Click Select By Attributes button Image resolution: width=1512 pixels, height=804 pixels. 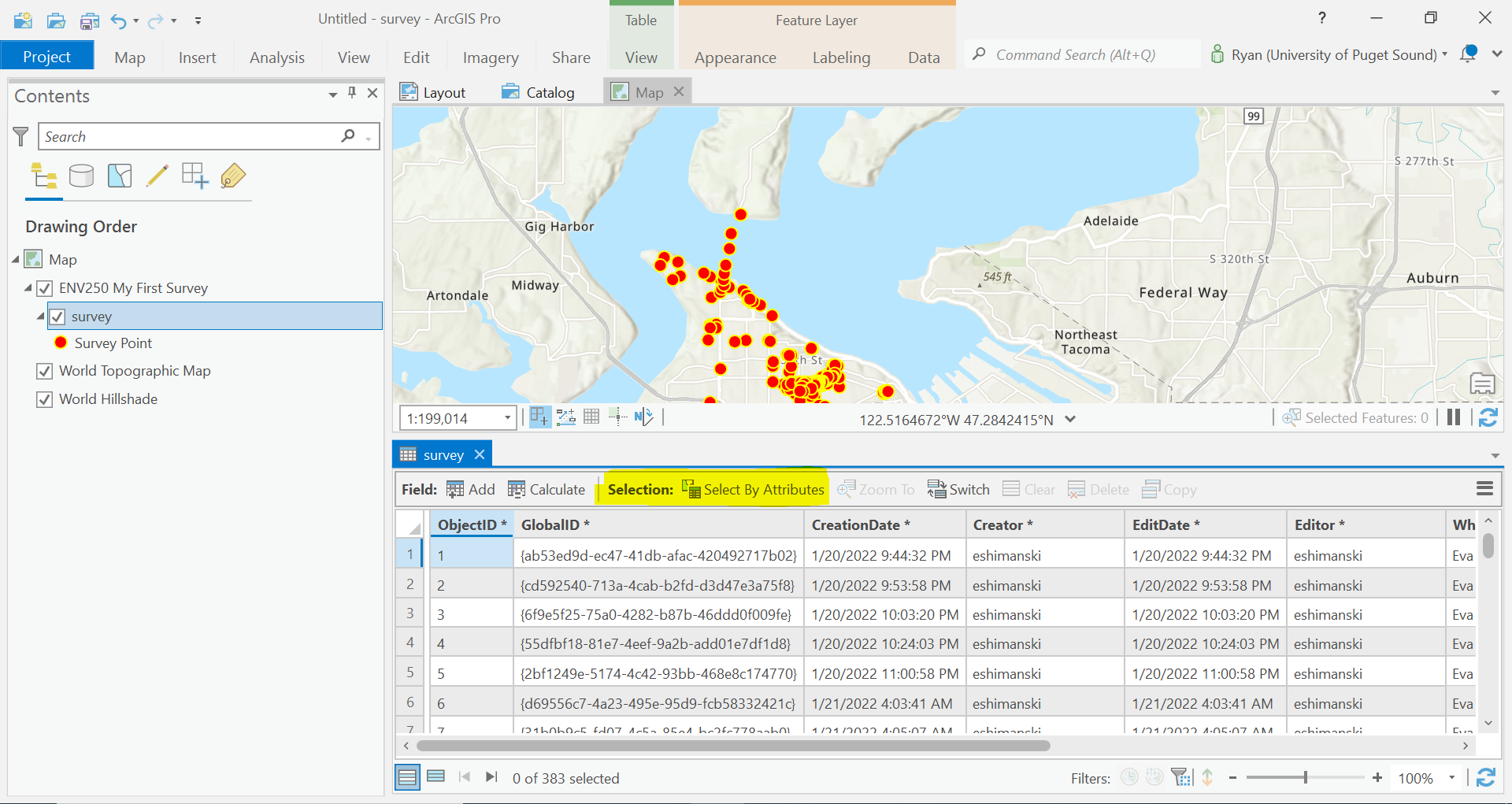tap(754, 490)
